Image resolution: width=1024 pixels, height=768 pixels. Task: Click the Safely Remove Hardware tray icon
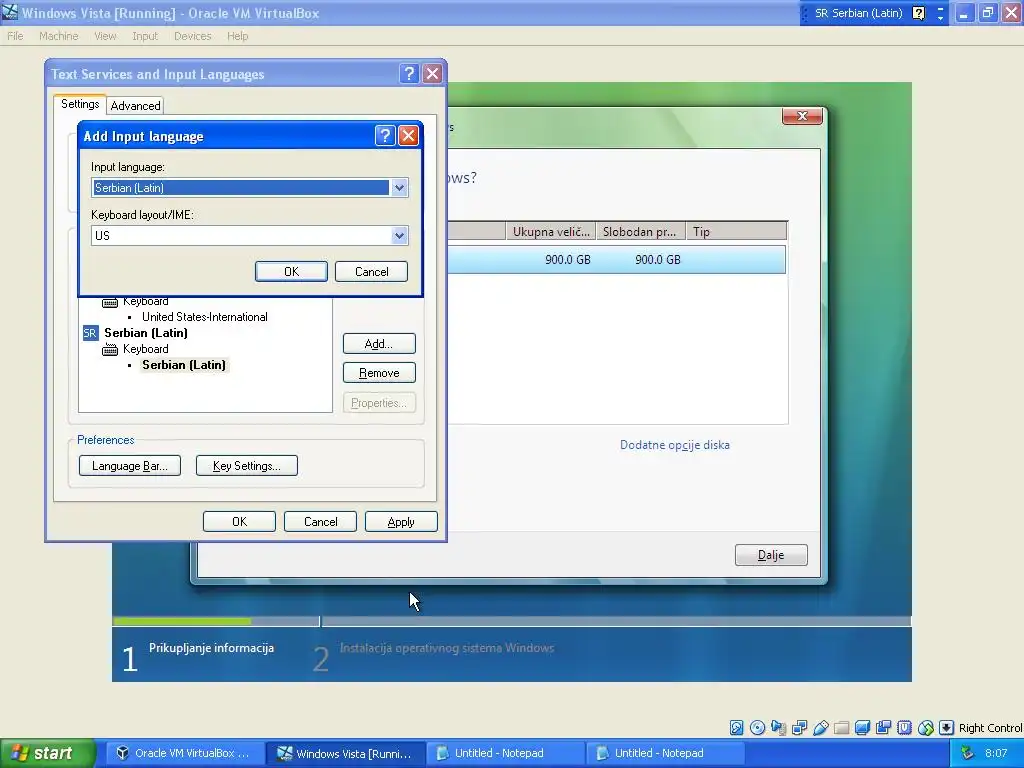click(x=968, y=753)
